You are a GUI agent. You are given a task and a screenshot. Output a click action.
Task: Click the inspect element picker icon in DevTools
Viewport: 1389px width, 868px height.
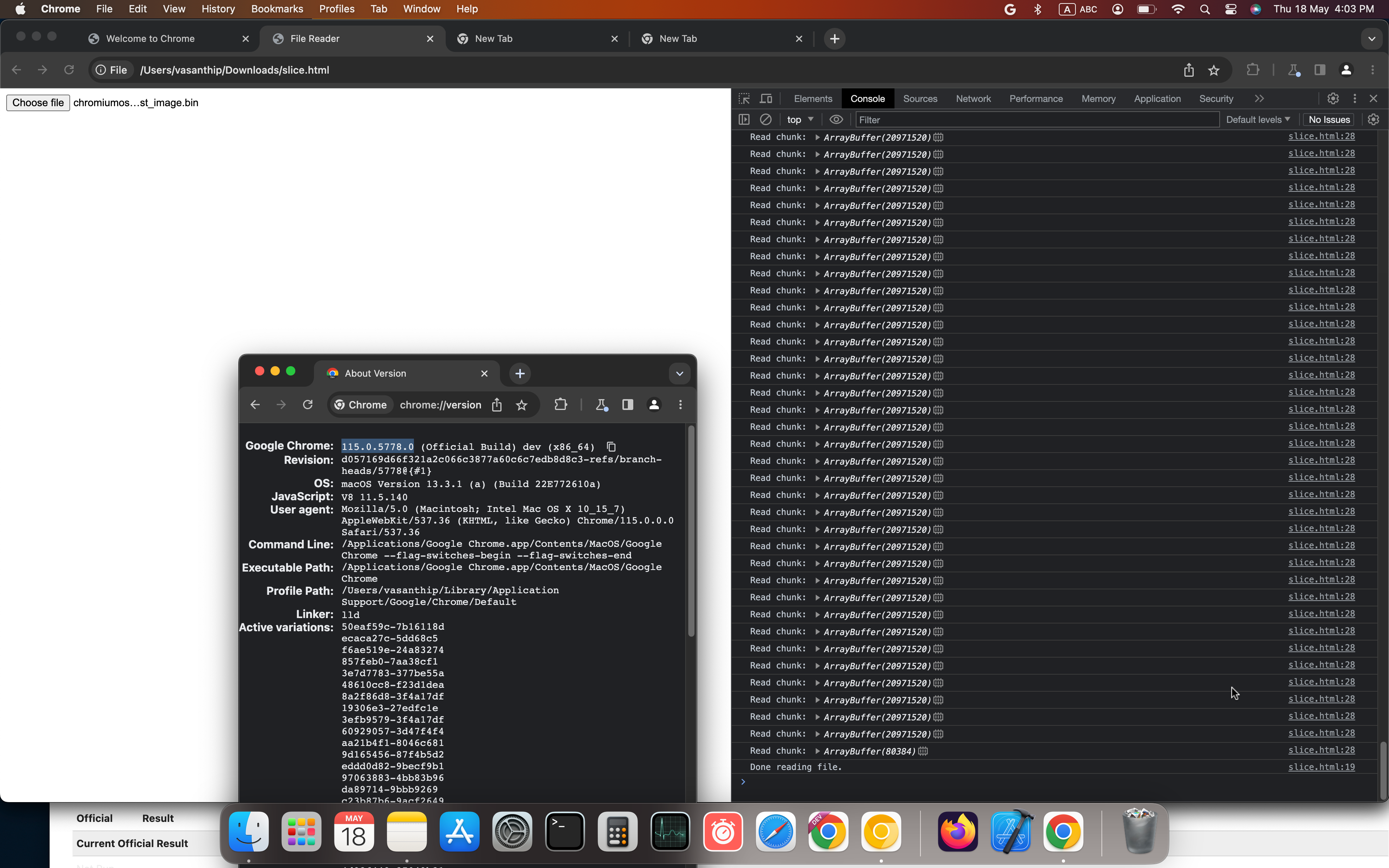coord(744,99)
